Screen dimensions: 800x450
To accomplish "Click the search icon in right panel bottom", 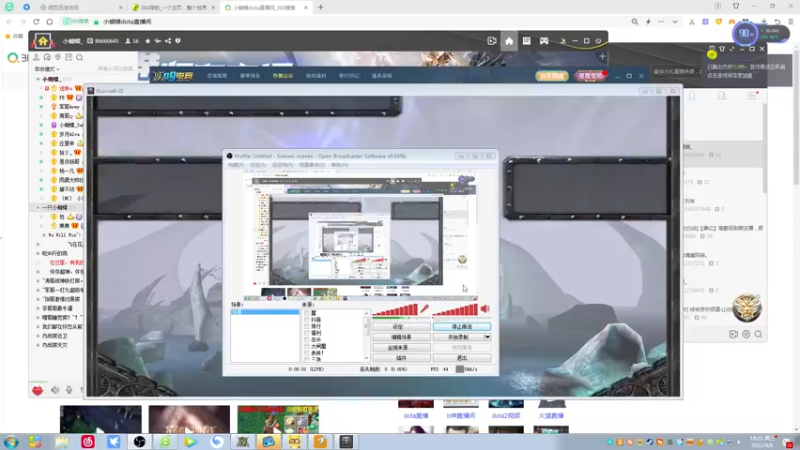I will [x=759, y=334].
